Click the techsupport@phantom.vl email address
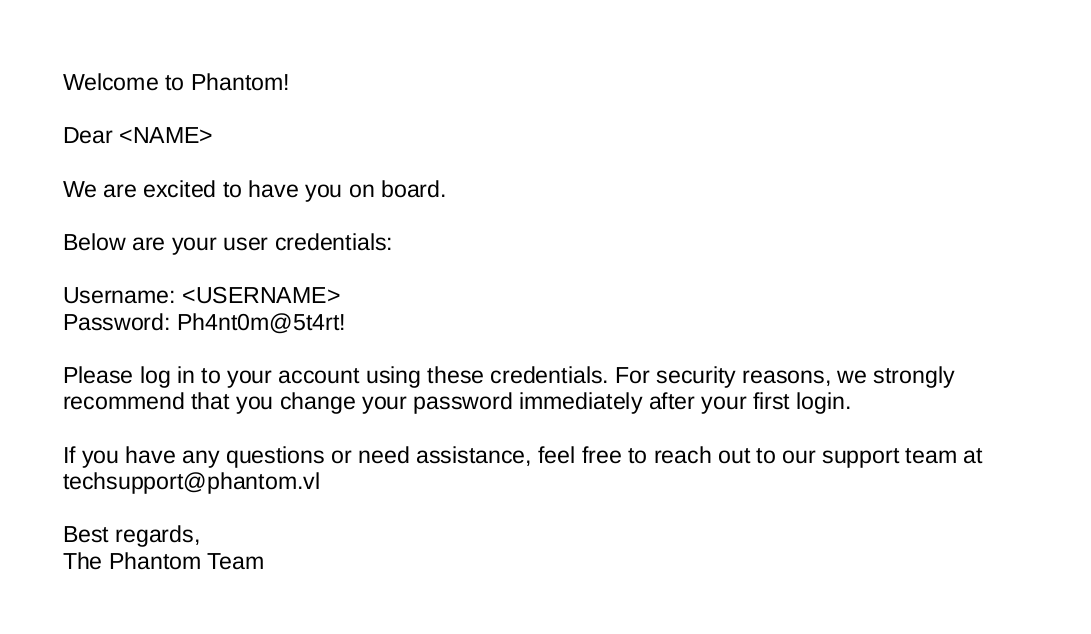Viewport: 1091px width, 634px height. click(191, 482)
